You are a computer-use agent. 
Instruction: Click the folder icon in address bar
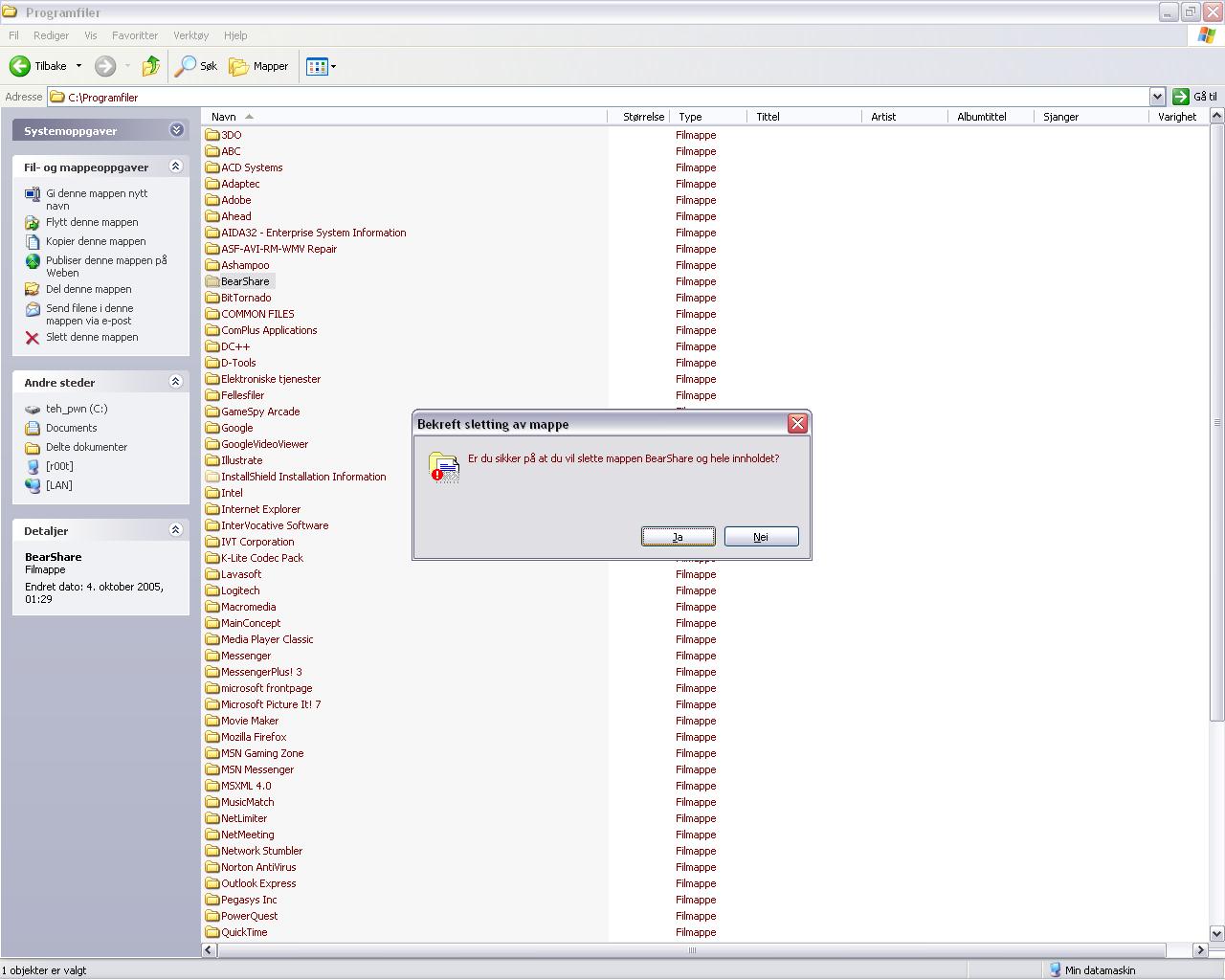[x=57, y=97]
